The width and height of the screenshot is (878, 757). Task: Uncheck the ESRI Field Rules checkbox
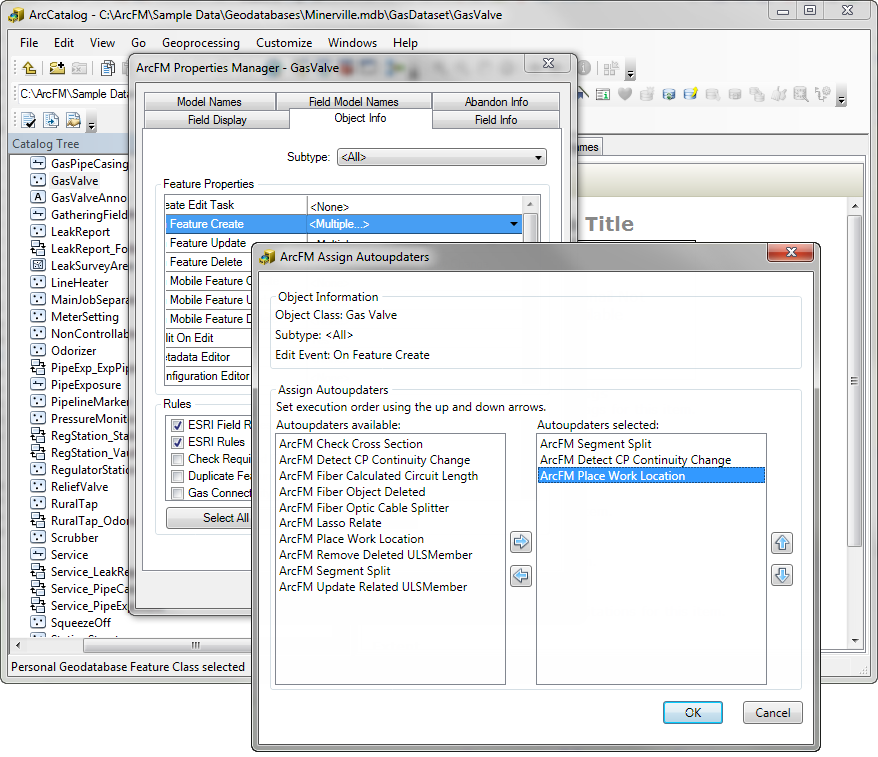coord(177,425)
